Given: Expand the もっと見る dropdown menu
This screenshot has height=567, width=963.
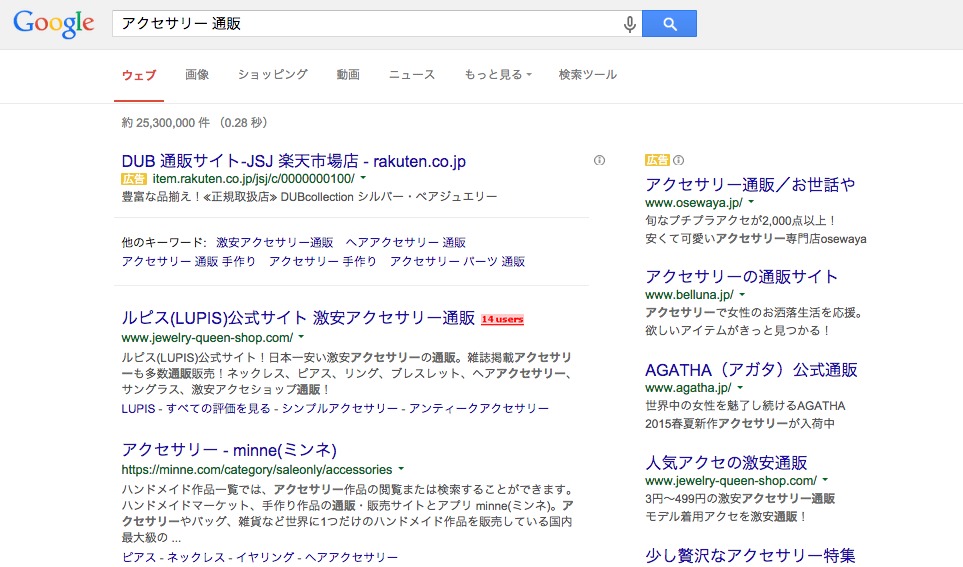Looking at the screenshot, I should coord(498,75).
